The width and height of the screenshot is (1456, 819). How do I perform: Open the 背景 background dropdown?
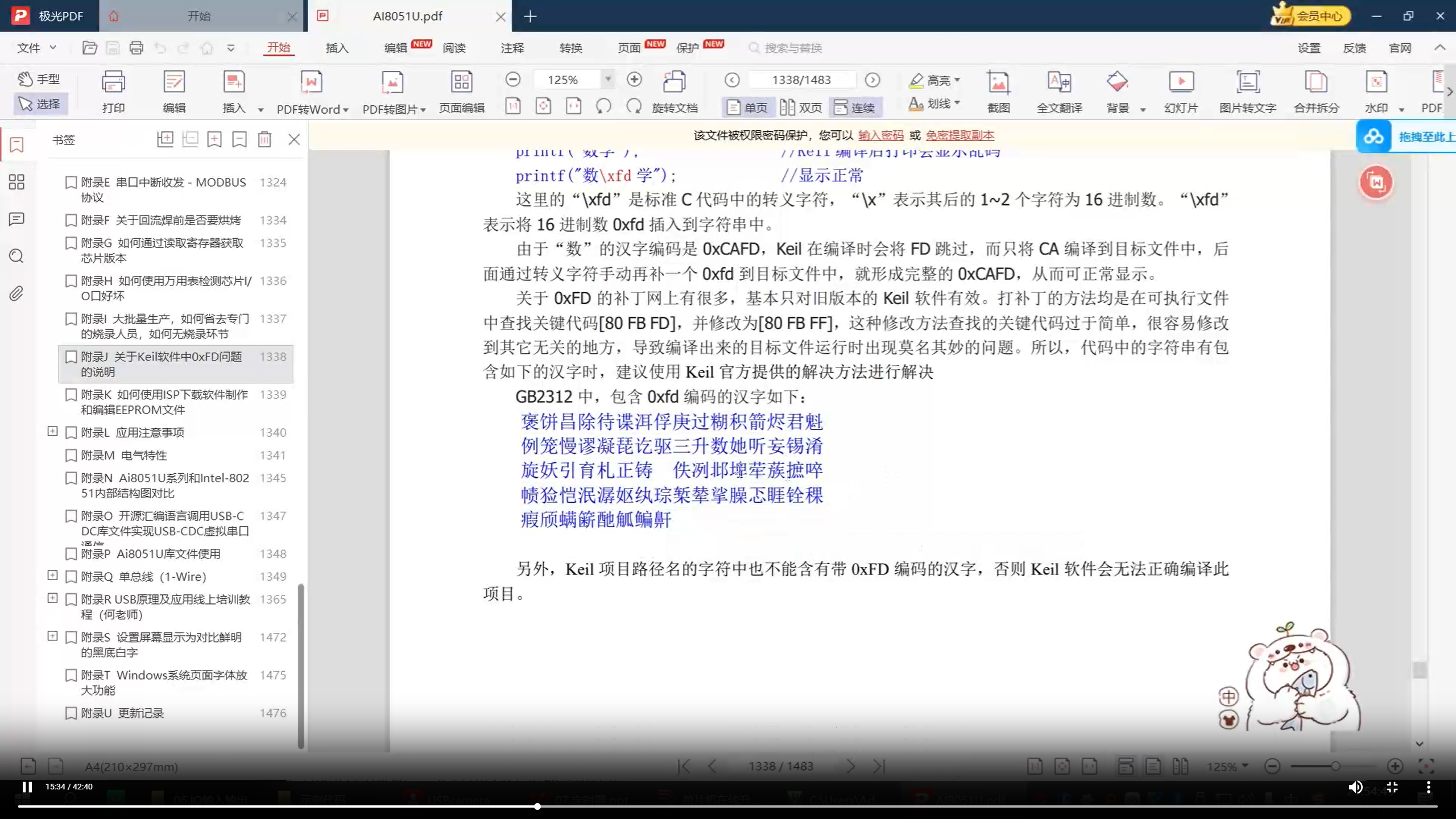pos(1143,108)
